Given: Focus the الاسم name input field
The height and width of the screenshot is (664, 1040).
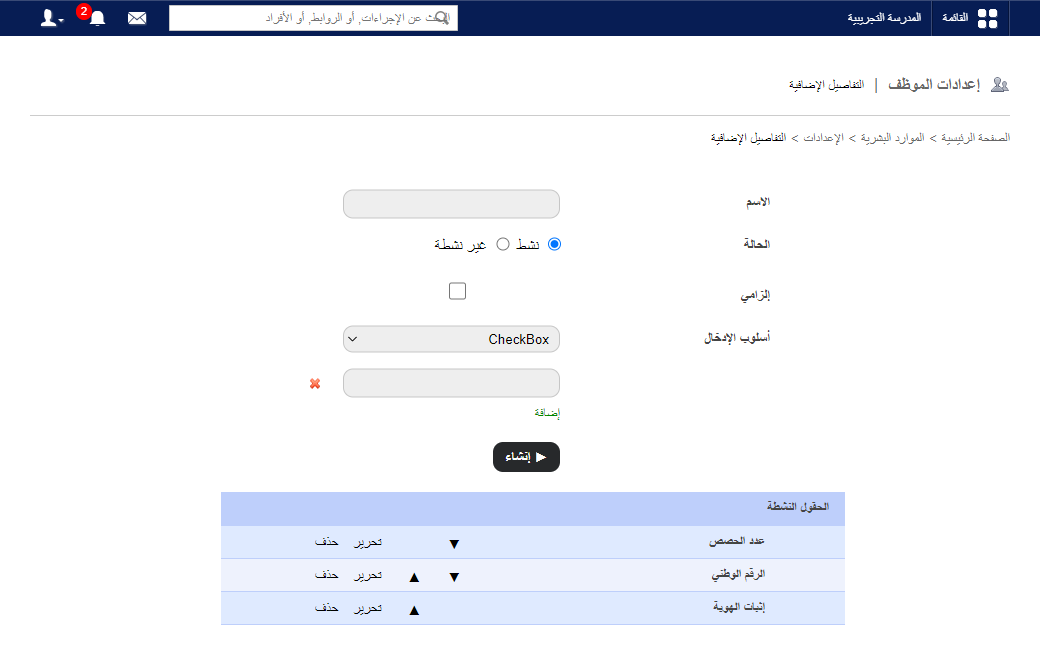Looking at the screenshot, I should pyautogui.click(x=451, y=204).
